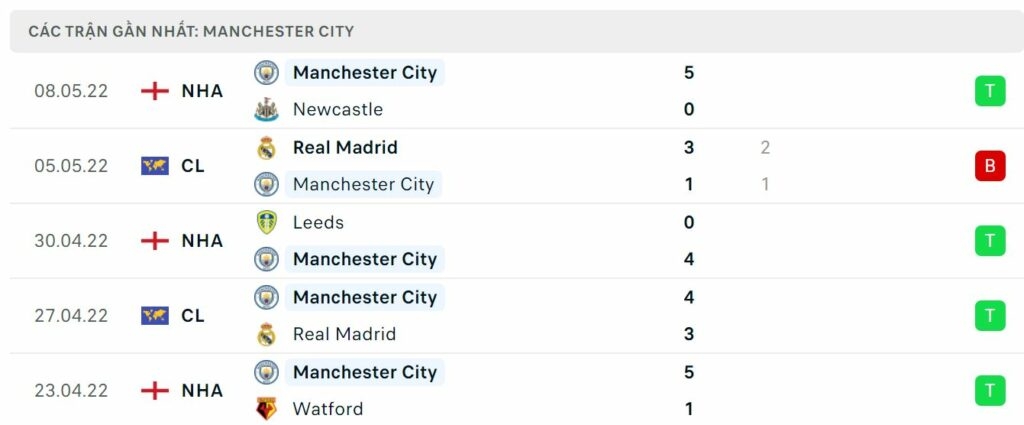1024x425 pixels.
Task: Click the 08.05.22 match date
Action: pyautogui.click(x=71, y=91)
